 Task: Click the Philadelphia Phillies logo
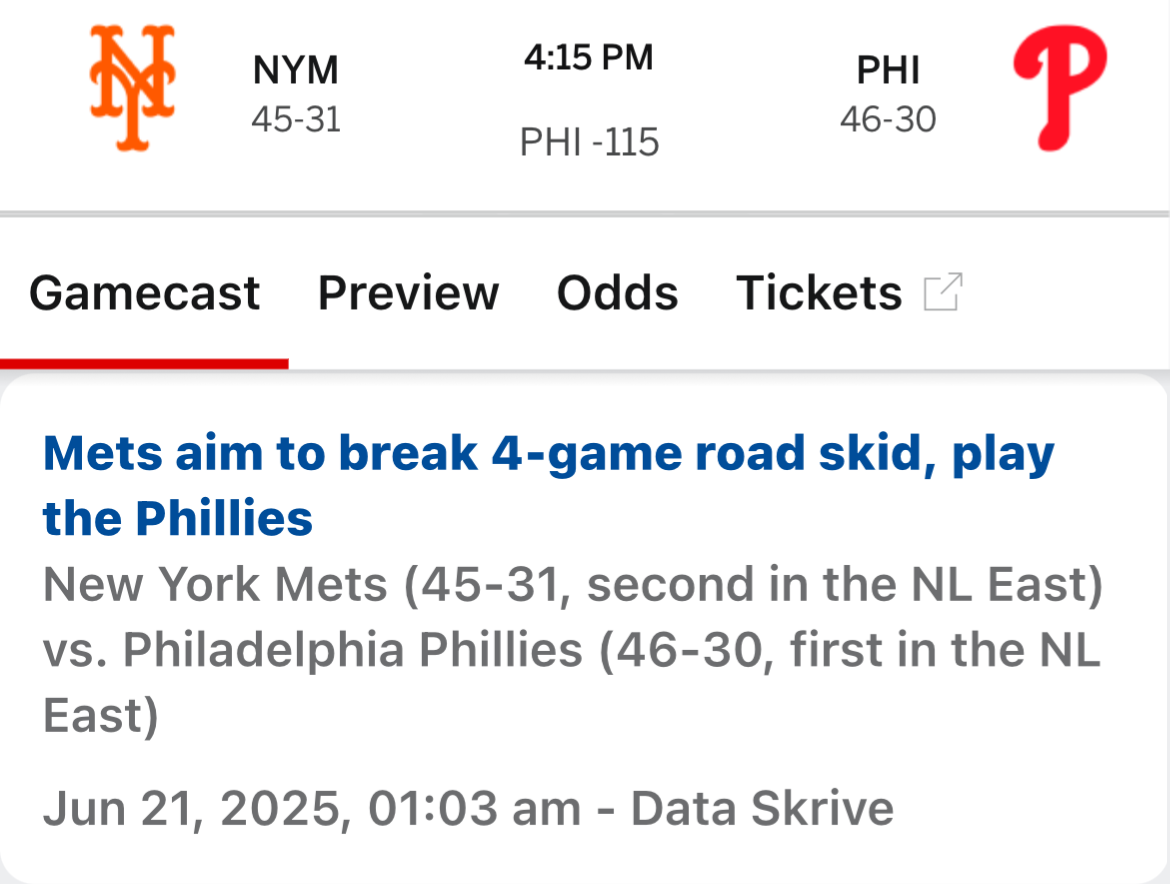1060,88
